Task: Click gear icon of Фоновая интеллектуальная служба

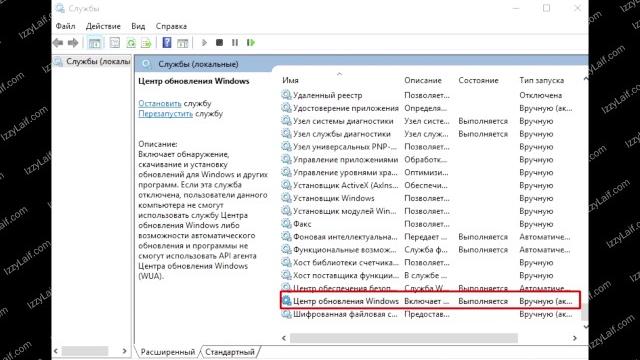Action: (286, 237)
